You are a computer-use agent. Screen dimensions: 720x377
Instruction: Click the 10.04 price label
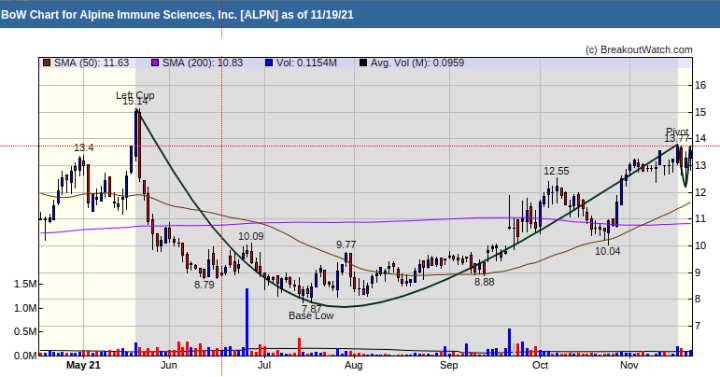[x=608, y=251]
